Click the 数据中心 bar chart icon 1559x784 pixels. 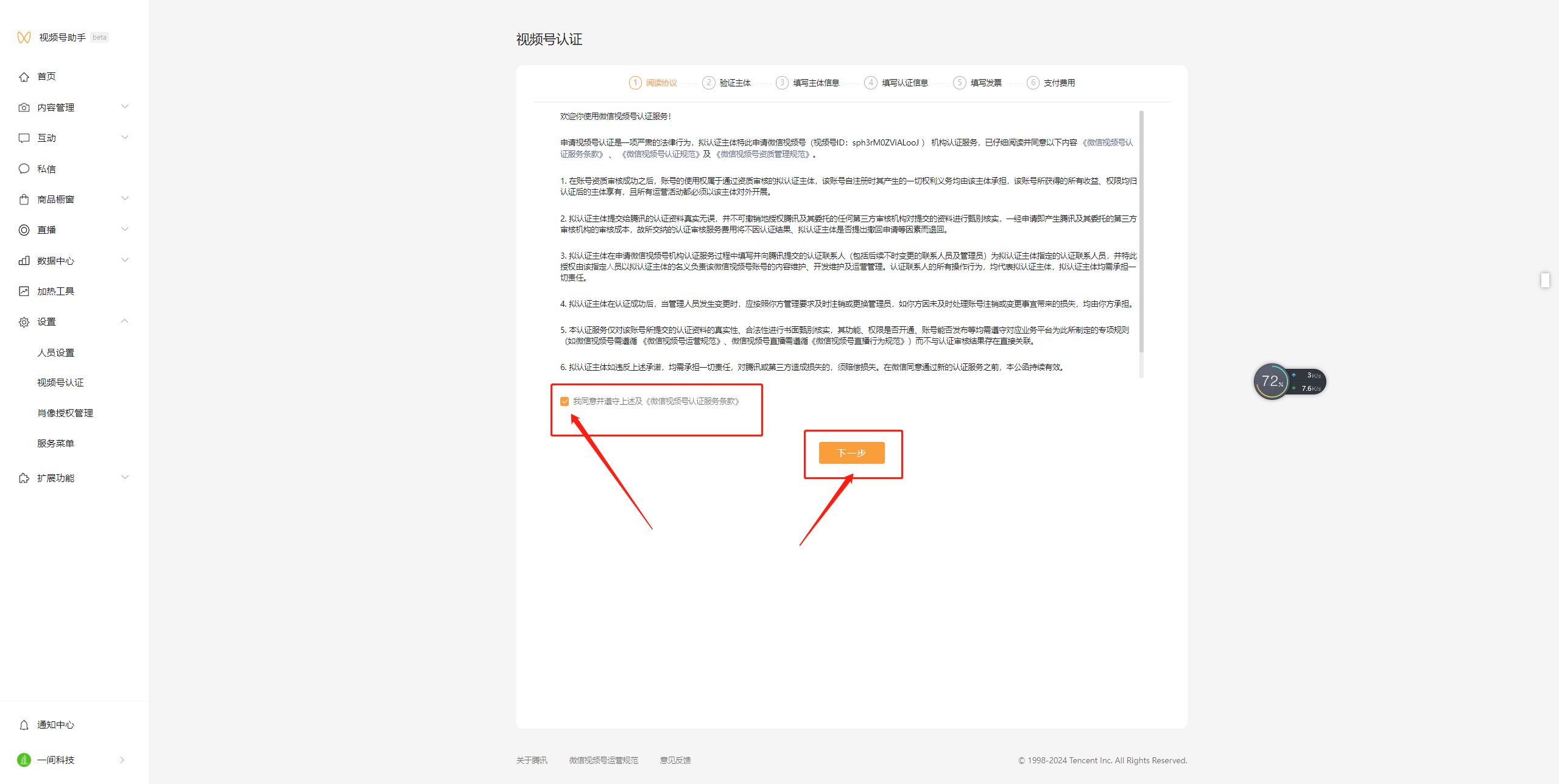(x=24, y=261)
